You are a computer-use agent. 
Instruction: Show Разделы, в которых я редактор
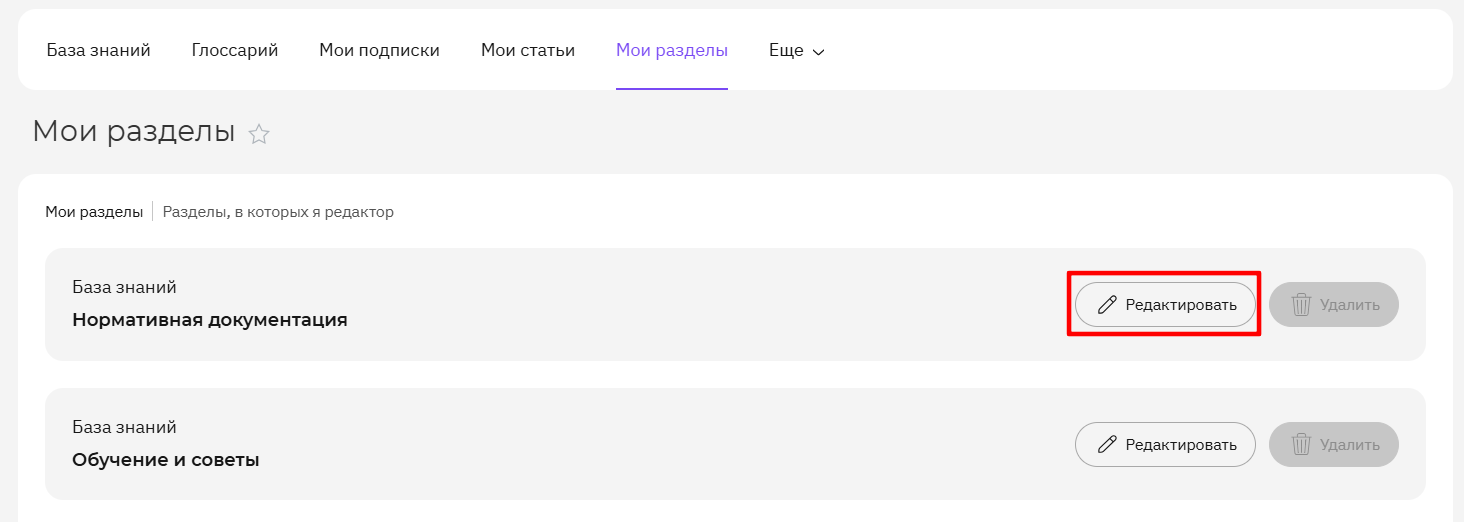pos(278,212)
